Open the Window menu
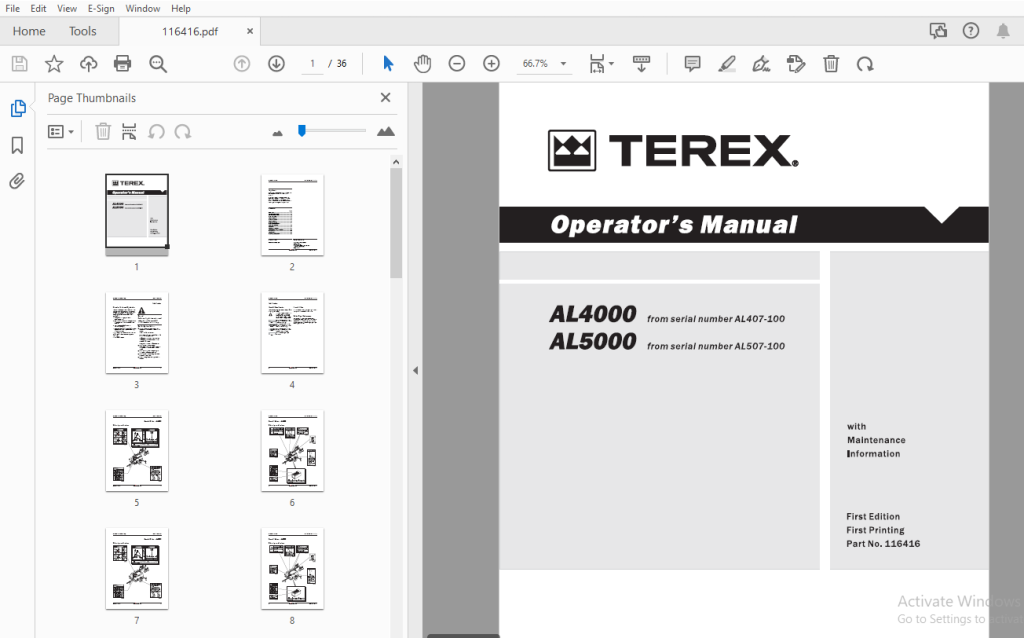Image resolution: width=1024 pixels, height=638 pixels. (142, 8)
